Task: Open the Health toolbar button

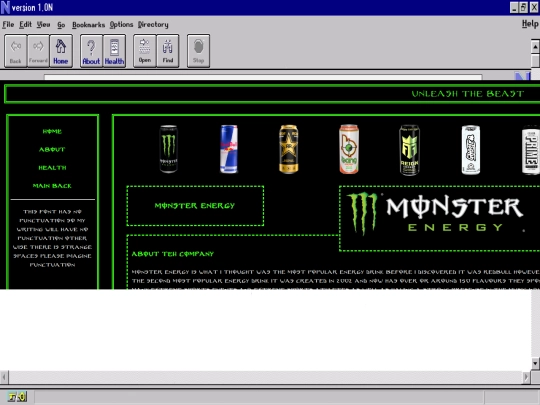Action: (x=114, y=51)
